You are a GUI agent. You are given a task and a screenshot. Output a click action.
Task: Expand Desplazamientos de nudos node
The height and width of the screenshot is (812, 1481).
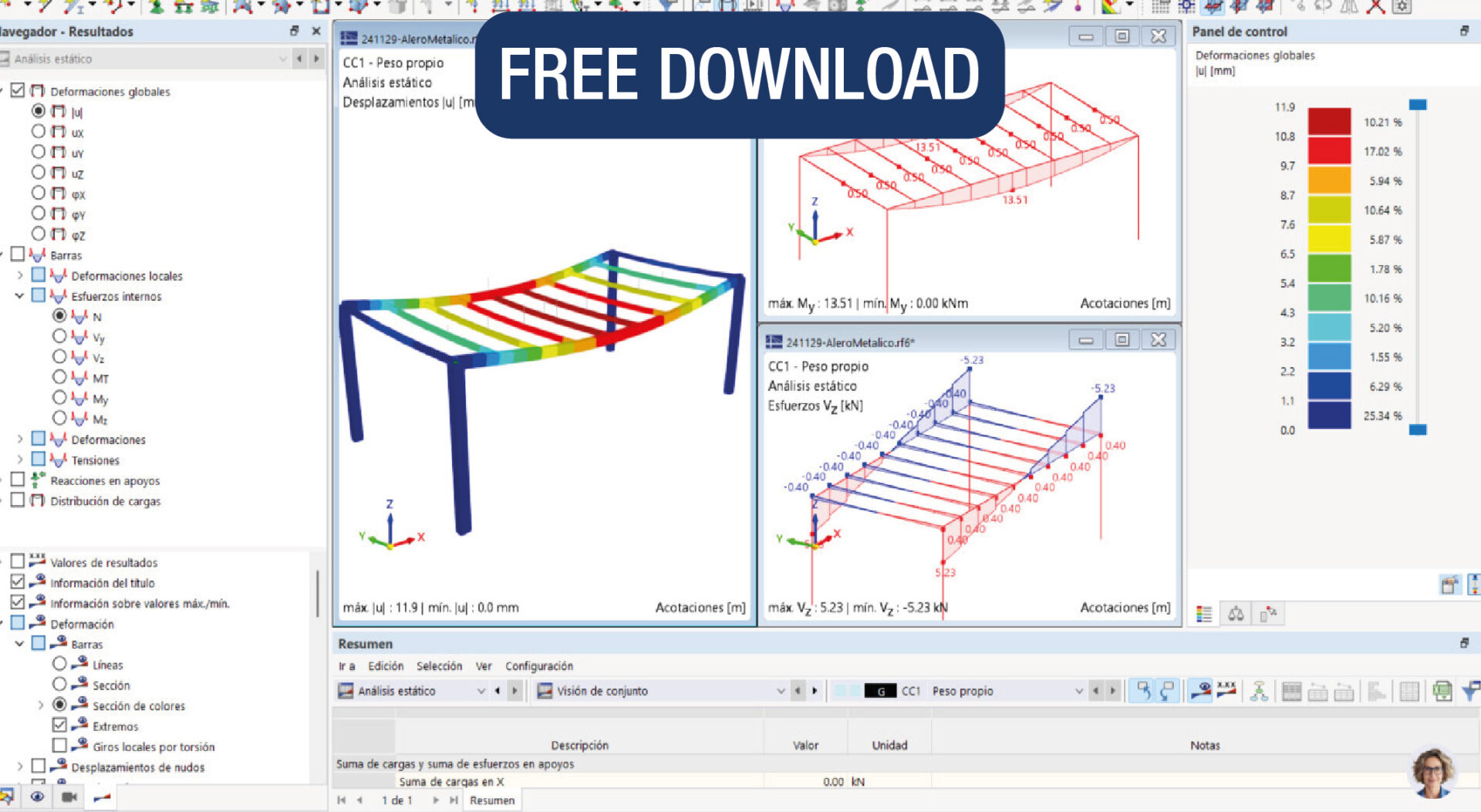coord(19,767)
